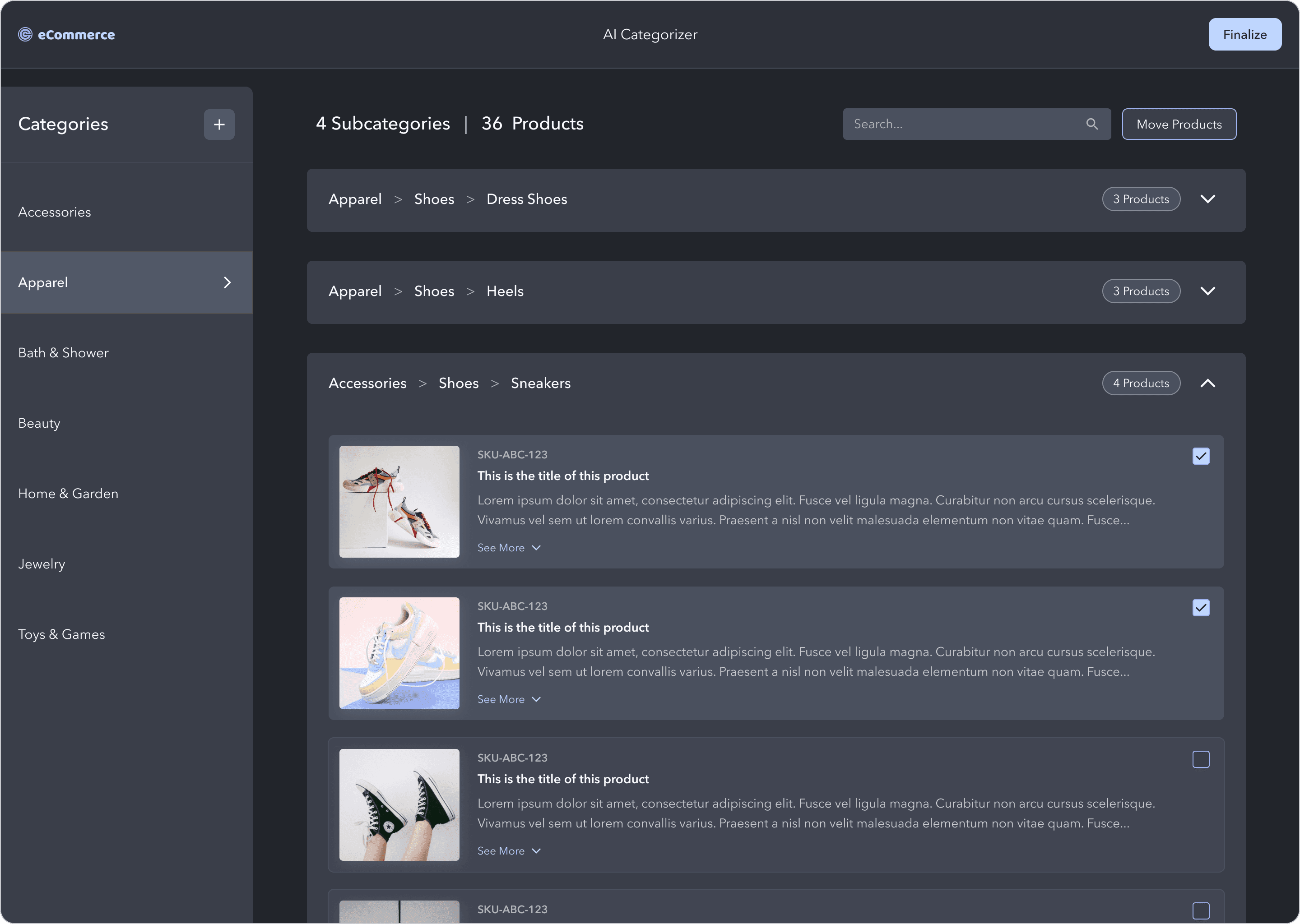Click the 4 Products count badge
This screenshot has width=1300, height=924.
pos(1141,383)
